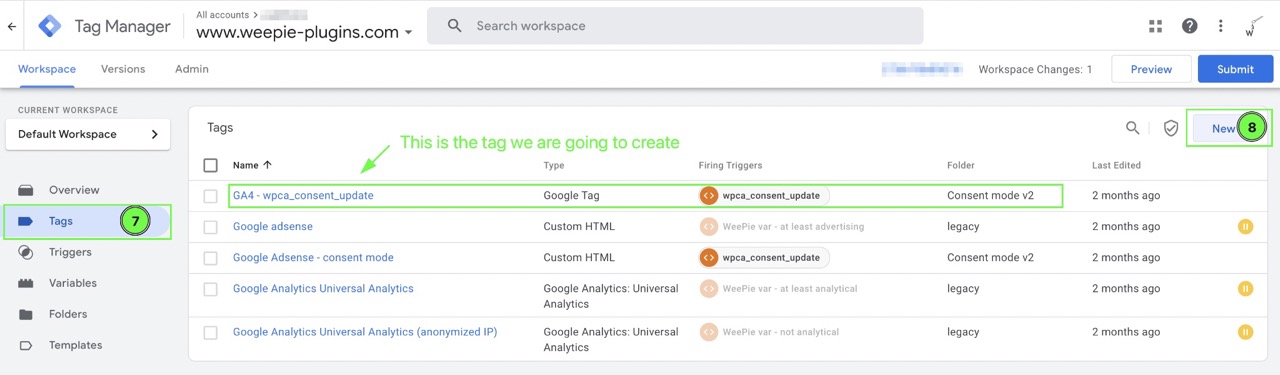The width and height of the screenshot is (1280, 375).
Task: Open the Google apps grid icon
Action: (1156, 26)
